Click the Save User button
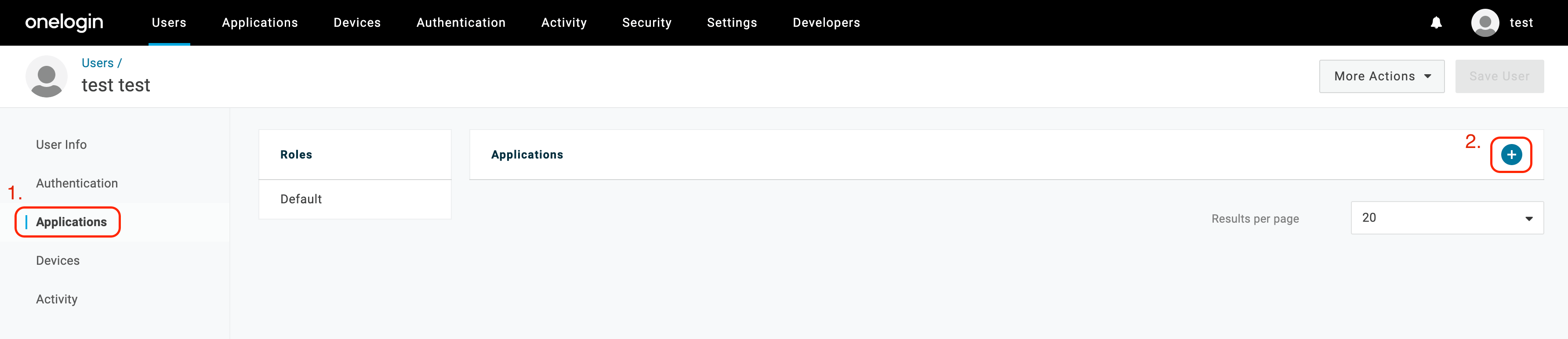The width and height of the screenshot is (1568, 339). point(1499,76)
